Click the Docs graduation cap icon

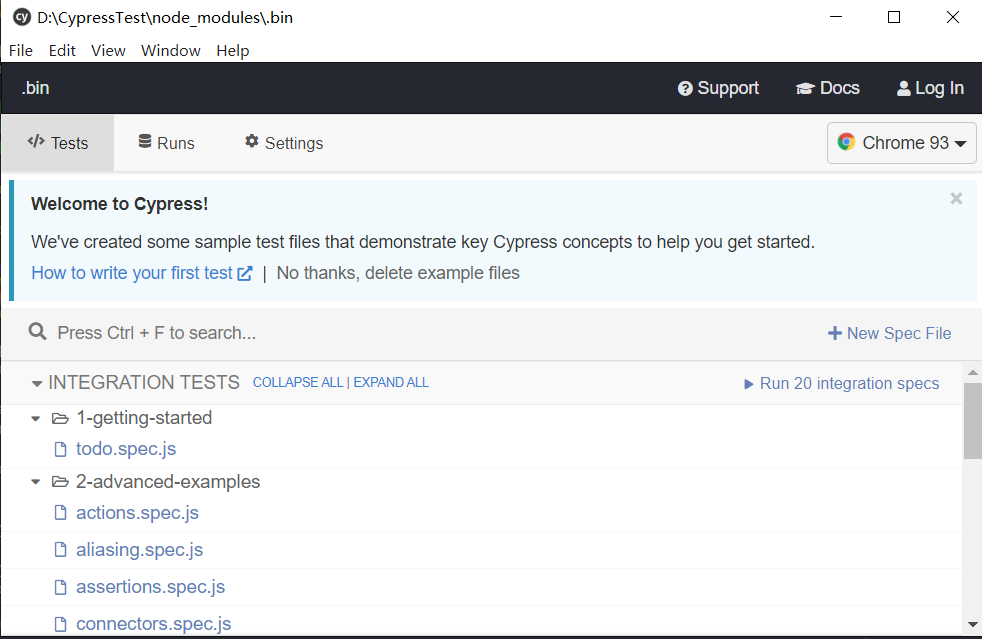pos(805,88)
